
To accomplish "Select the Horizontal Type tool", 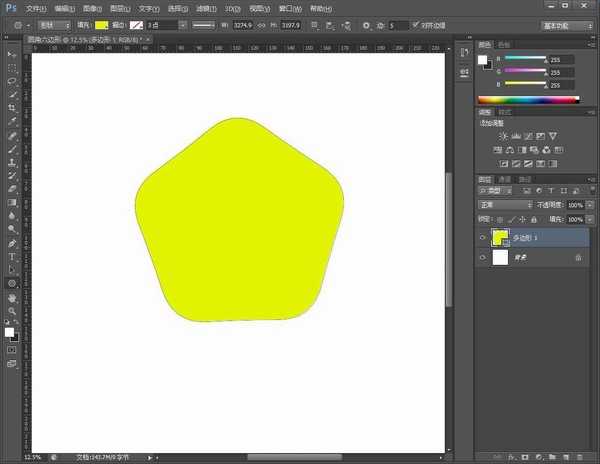I will point(12,256).
